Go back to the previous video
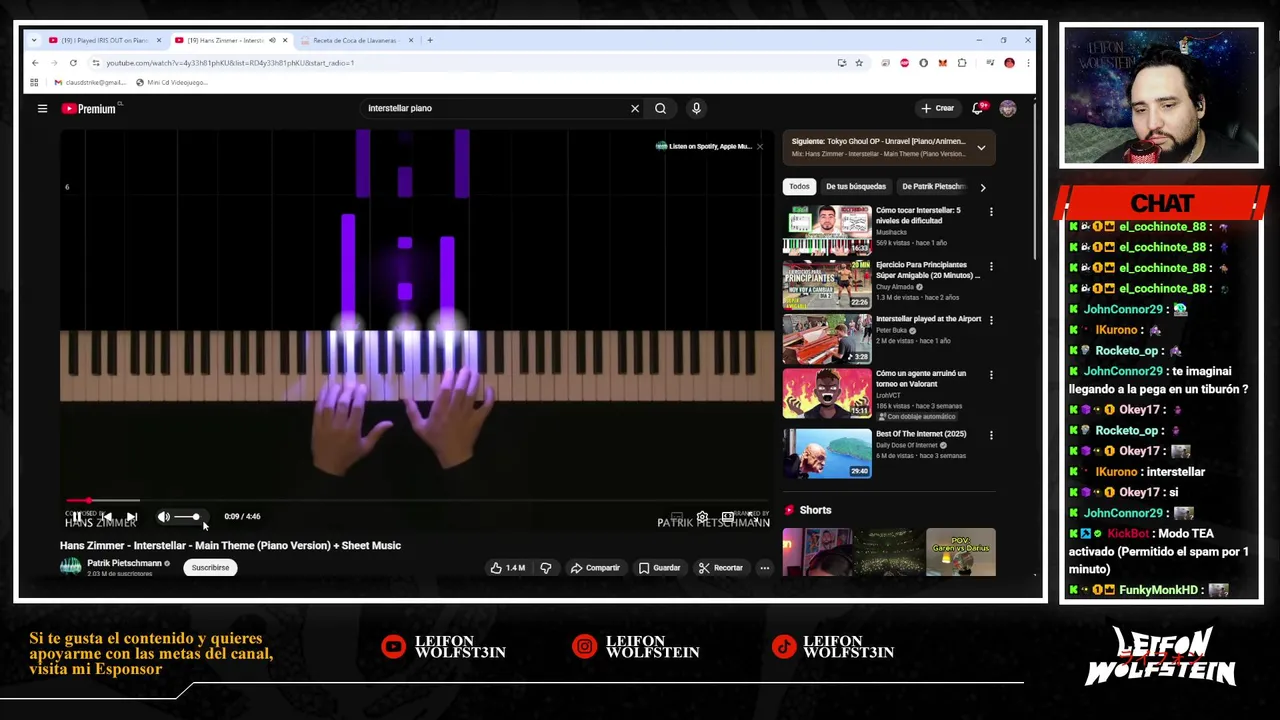This screenshot has height=720, width=1280. 105,517
